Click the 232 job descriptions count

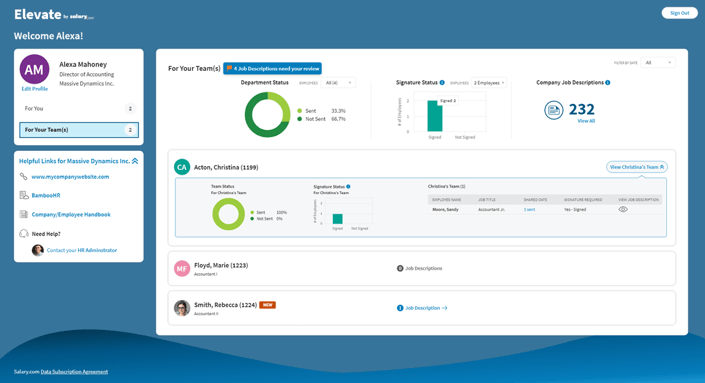[581, 109]
